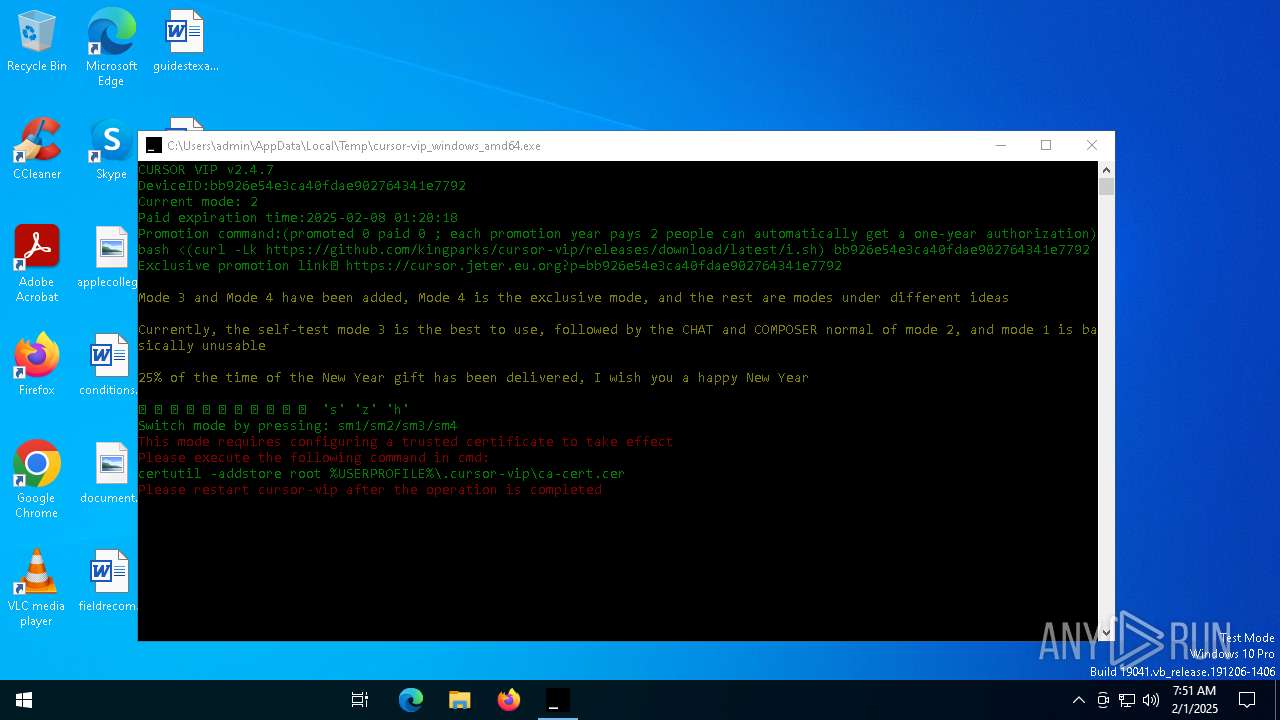Click the 'CURSOR VIP v2.4.7' console line
The height and width of the screenshot is (720, 1280).
tap(206, 170)
